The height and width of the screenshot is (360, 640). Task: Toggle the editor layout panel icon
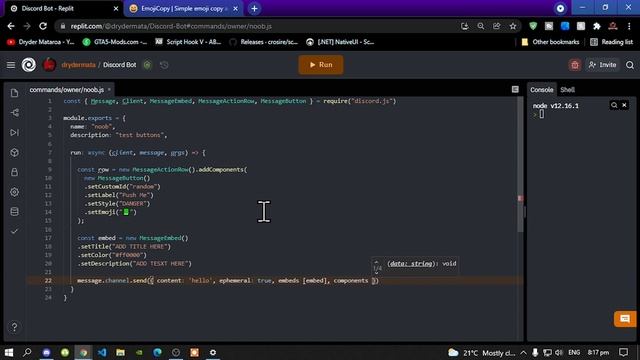pos(515,89)
